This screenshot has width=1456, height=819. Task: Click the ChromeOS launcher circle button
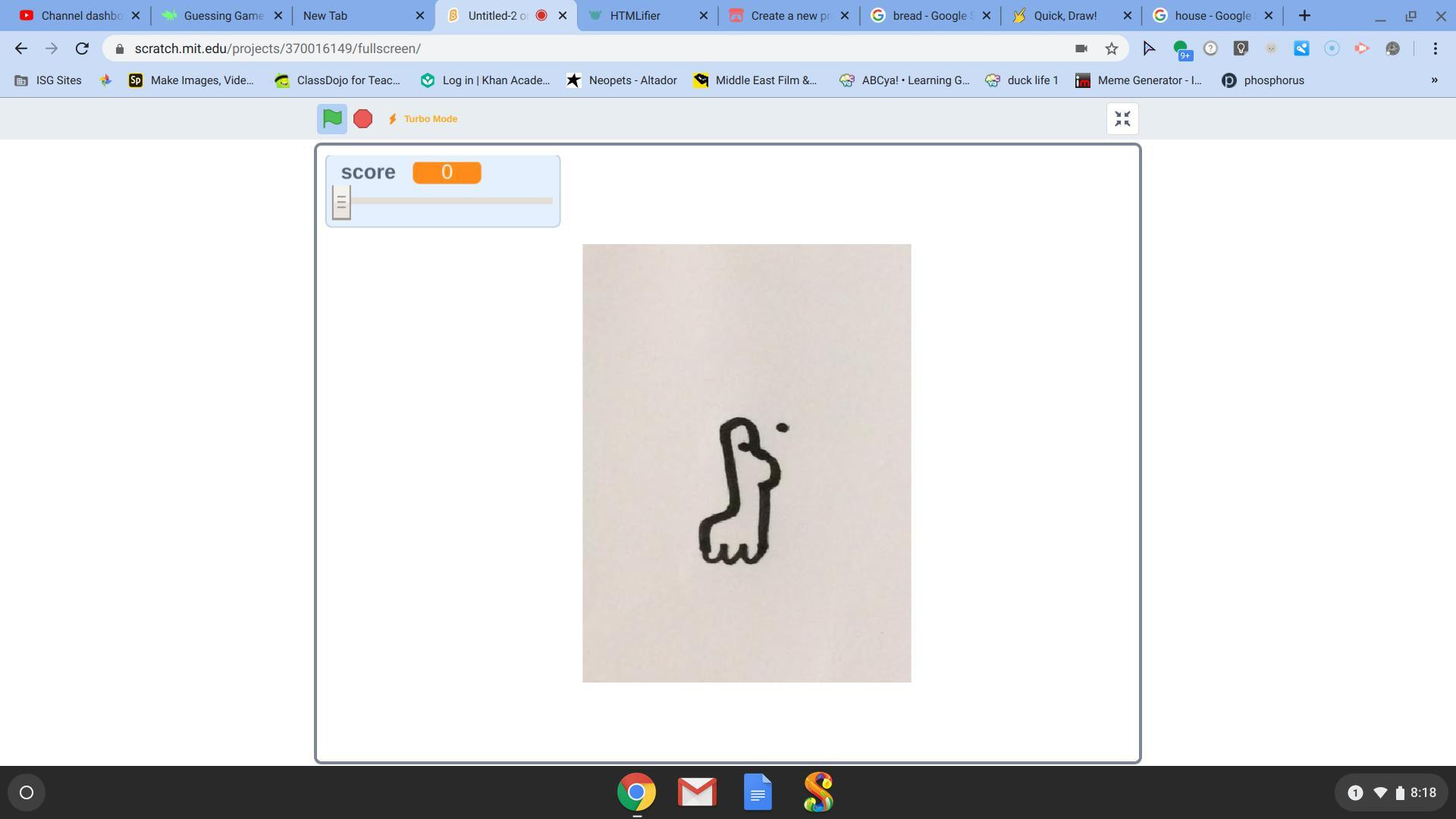[x=27, y=792]
